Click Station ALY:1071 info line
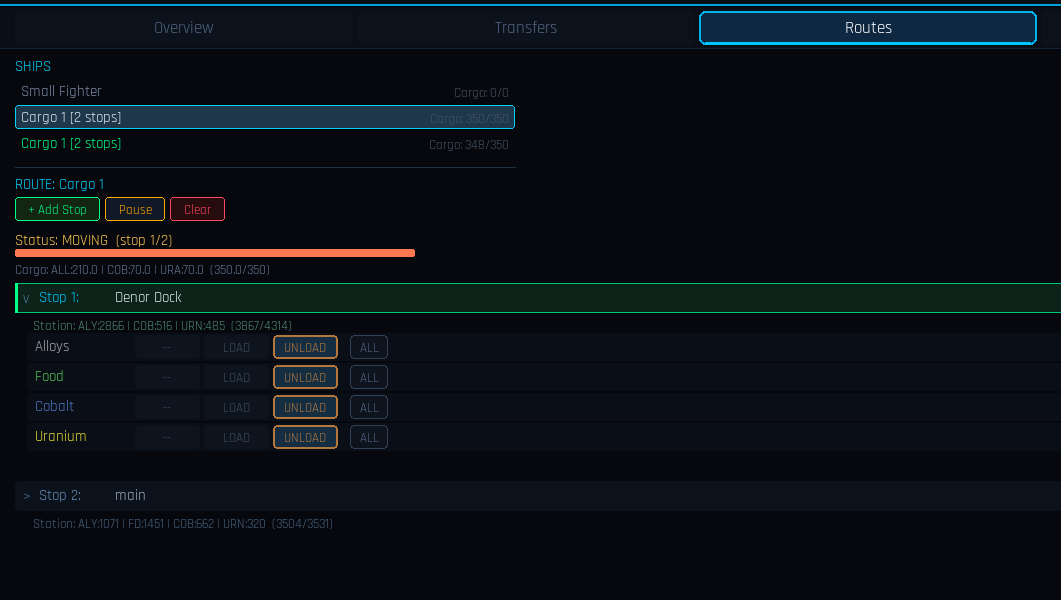 point(183,524)
